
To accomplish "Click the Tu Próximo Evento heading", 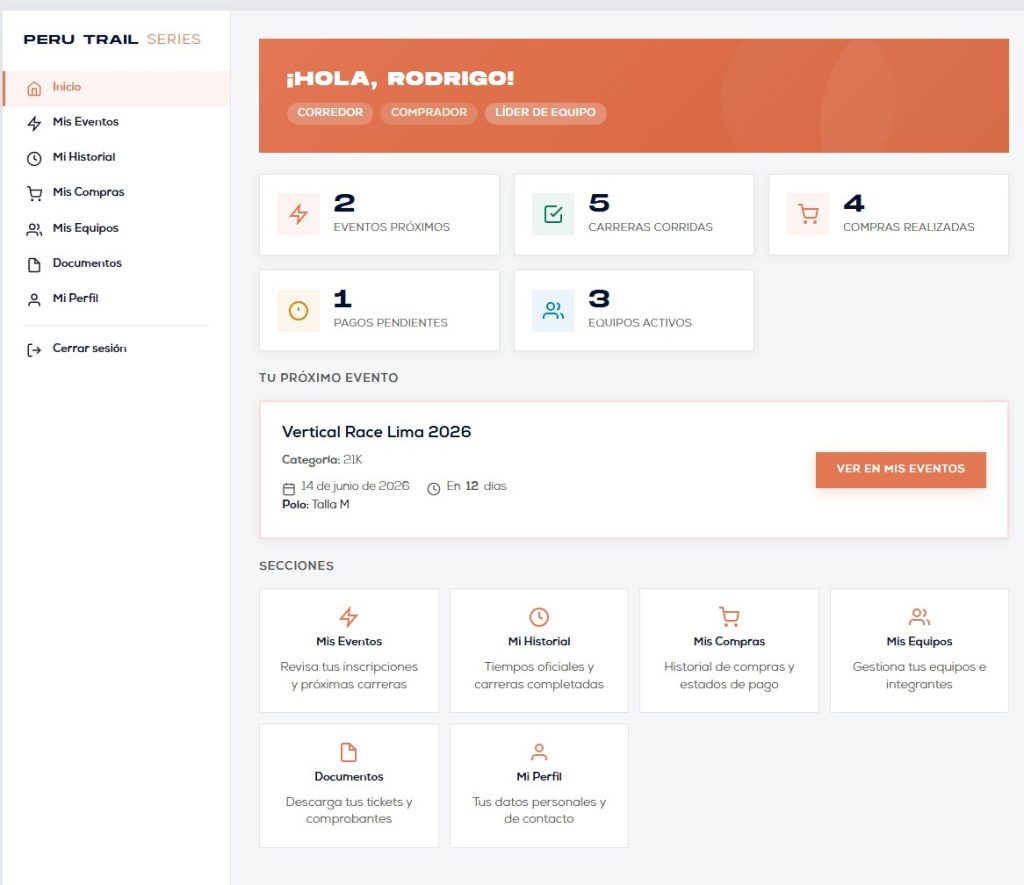I will point(328,378).
